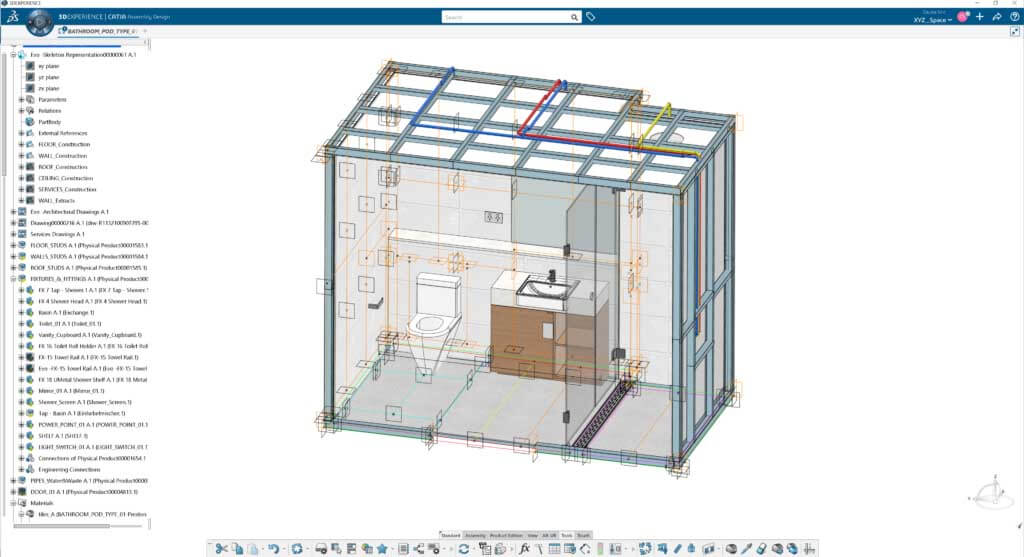The image size is (1024, 557).
Task: Open the XYZ_Space user dropdown
Action: tap(933, 20)
